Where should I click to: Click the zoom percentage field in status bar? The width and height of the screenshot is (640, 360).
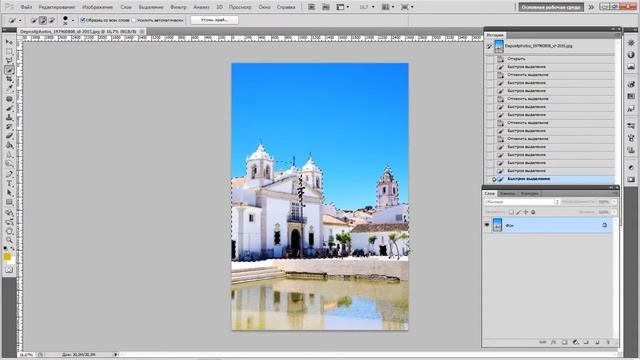[x=27, y=355]
